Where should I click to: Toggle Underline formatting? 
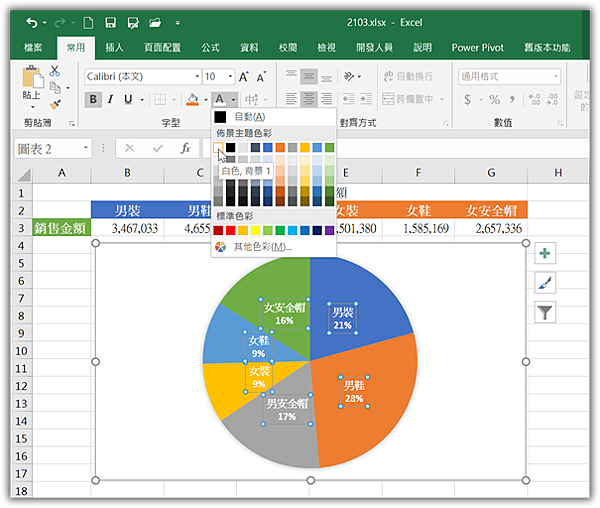coord(127,99)
